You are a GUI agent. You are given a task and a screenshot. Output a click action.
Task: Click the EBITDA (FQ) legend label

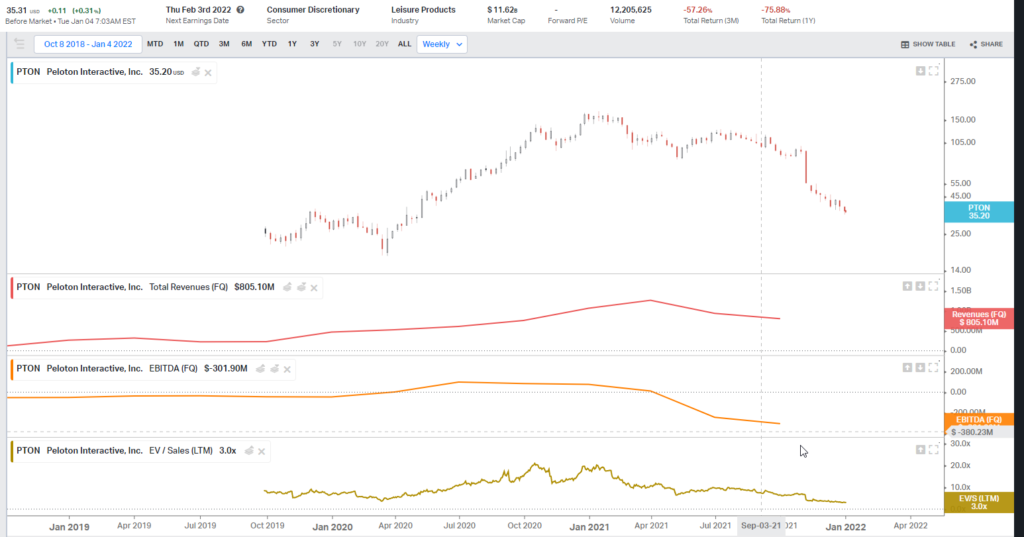tap(173, 368)
